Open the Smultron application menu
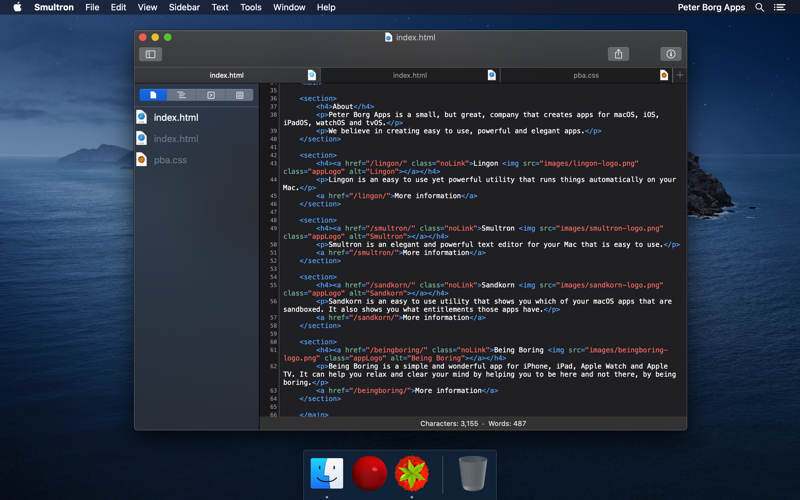 point(54,7)
